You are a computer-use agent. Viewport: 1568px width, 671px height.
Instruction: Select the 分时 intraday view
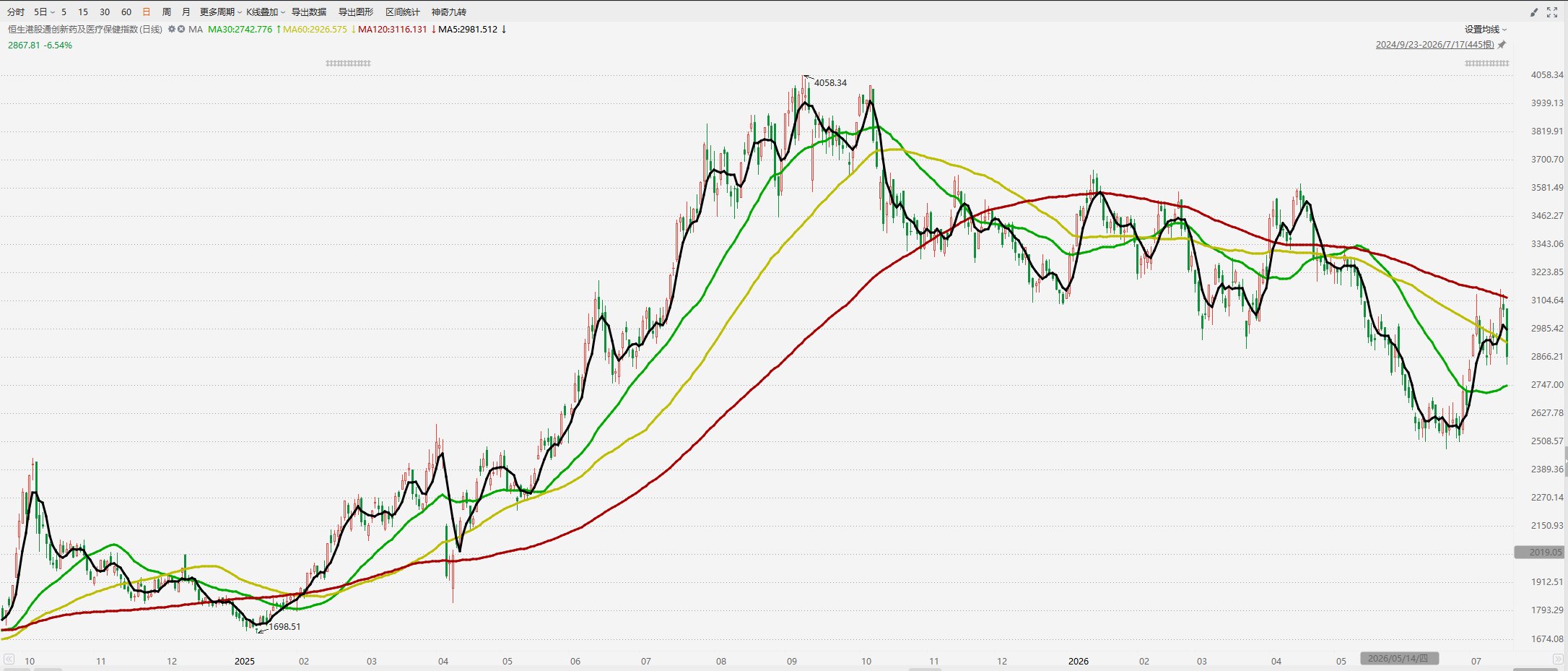15,12
